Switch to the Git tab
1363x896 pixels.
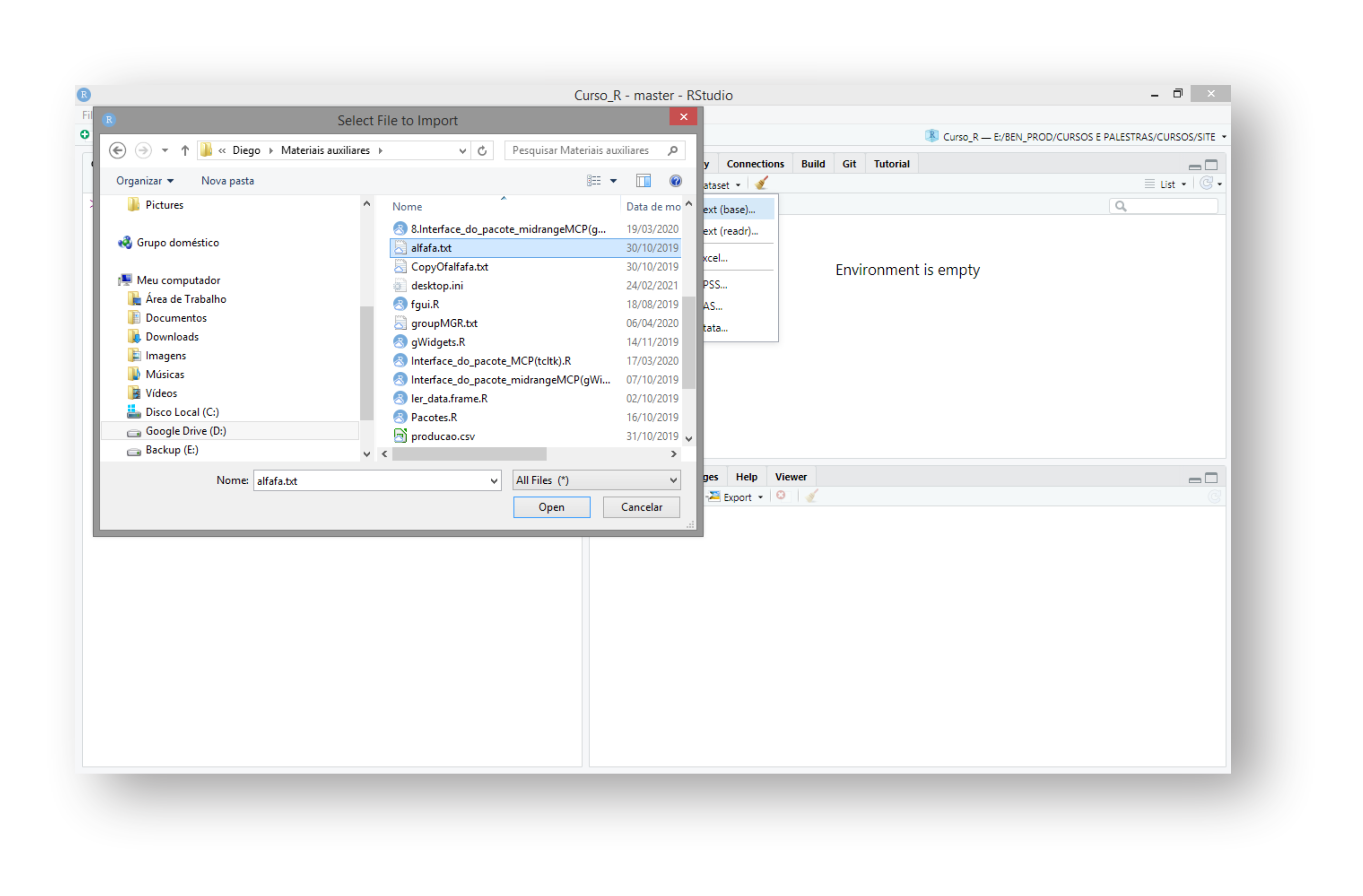(x=849, y=164)
